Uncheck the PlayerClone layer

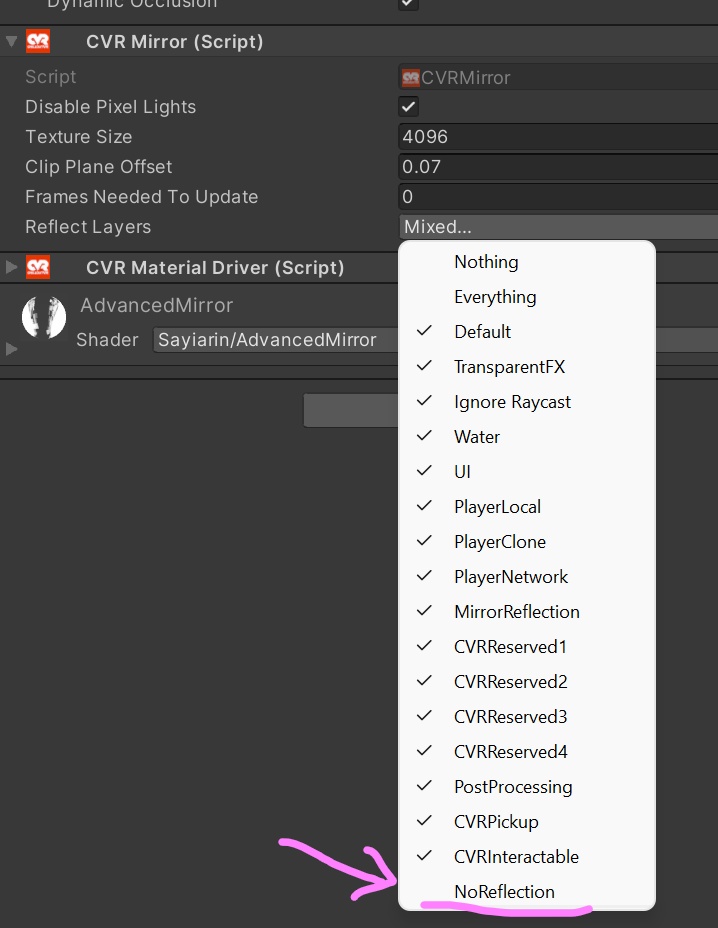tap(527, 541)
